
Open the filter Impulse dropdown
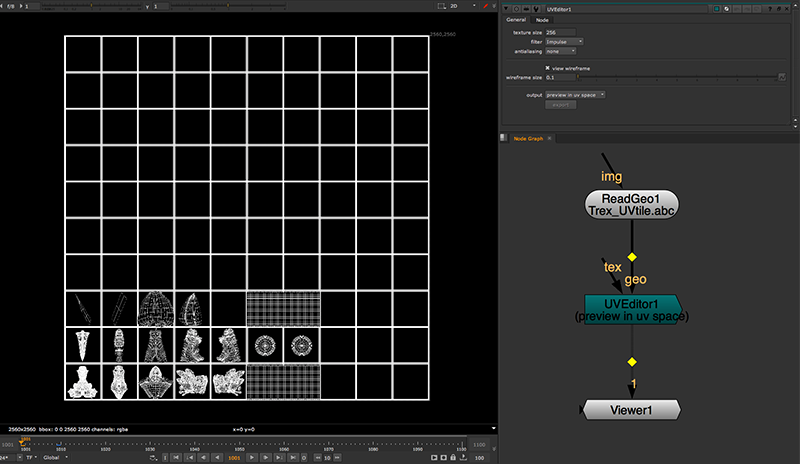pyautogui.click(x=563, y=41)
